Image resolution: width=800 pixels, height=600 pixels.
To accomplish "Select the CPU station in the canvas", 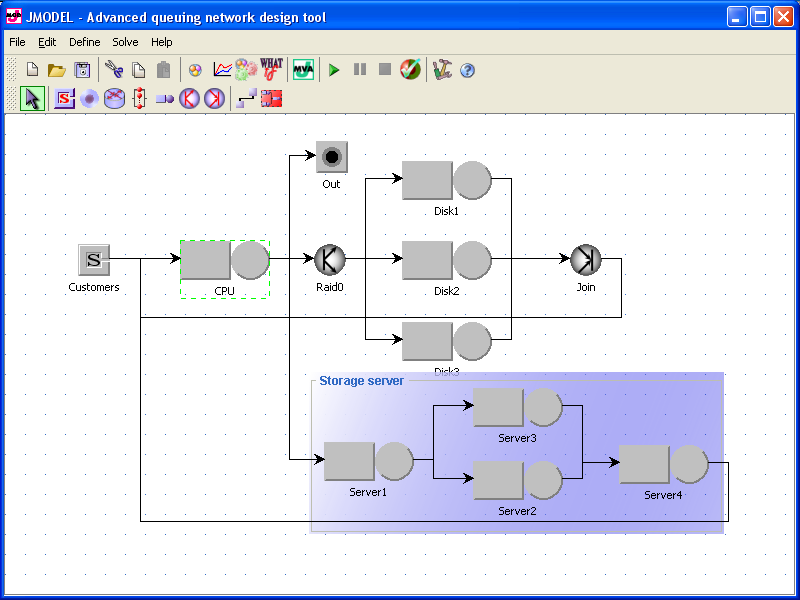I will tap(224, 262).
